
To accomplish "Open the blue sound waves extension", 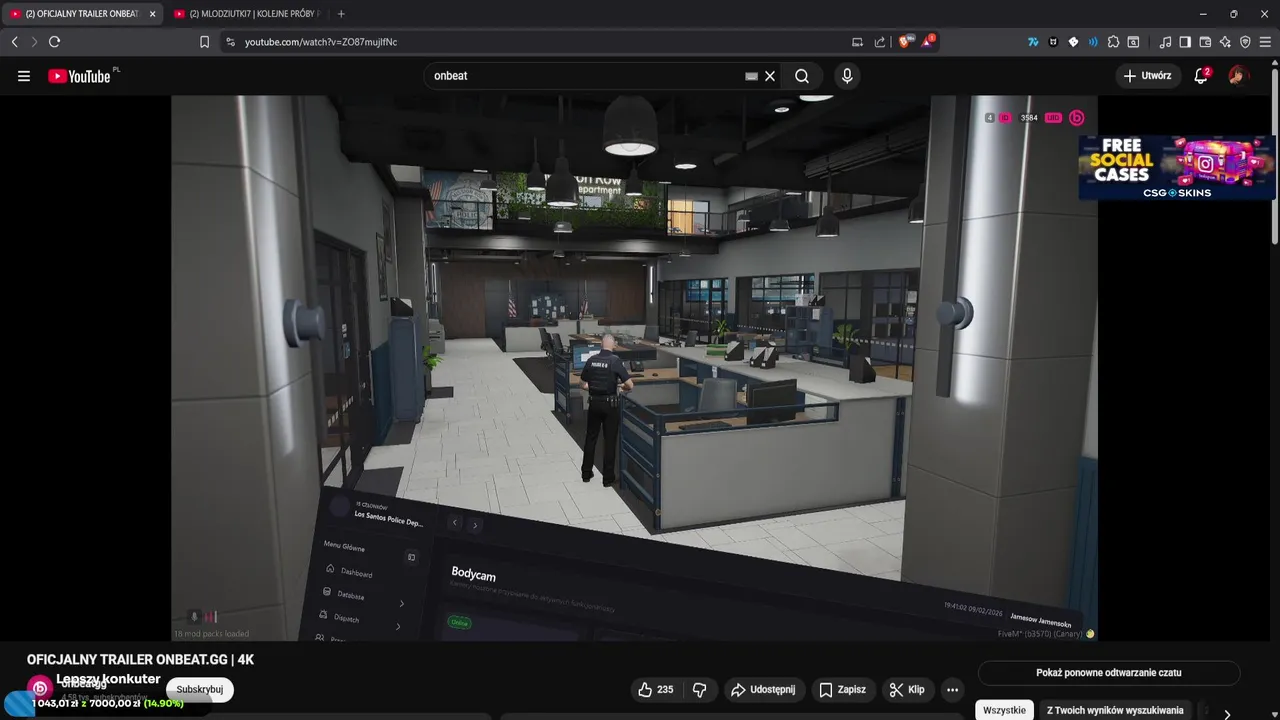I will 1093,42.
